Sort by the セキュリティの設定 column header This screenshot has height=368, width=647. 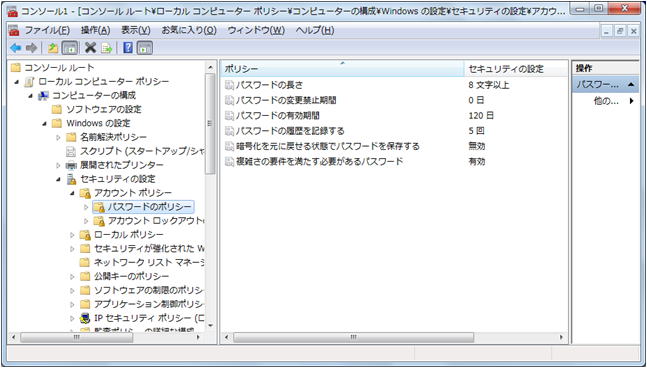(516, 69)
